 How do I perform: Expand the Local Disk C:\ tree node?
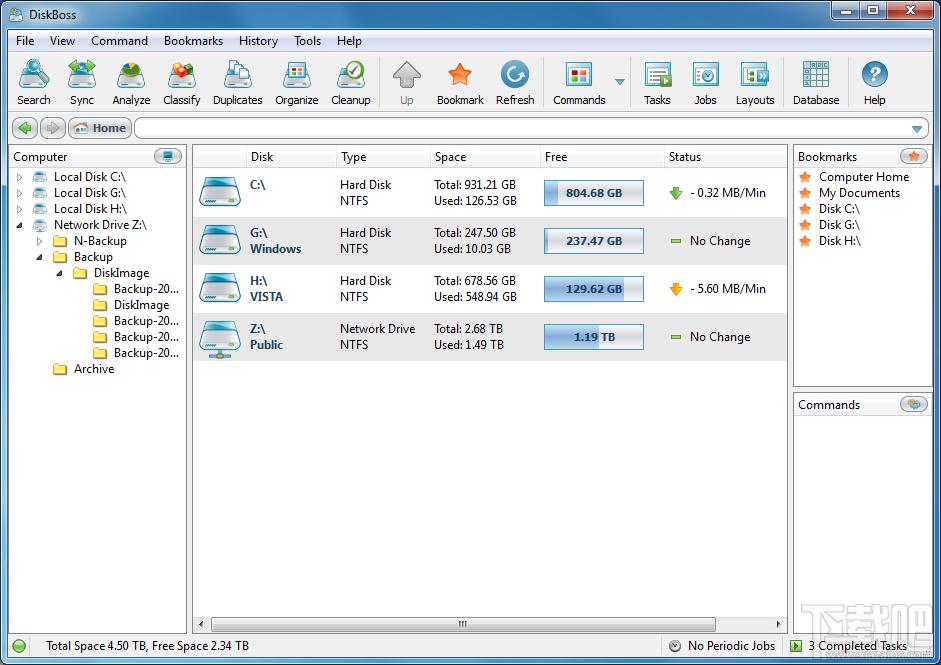coord(19,177)
